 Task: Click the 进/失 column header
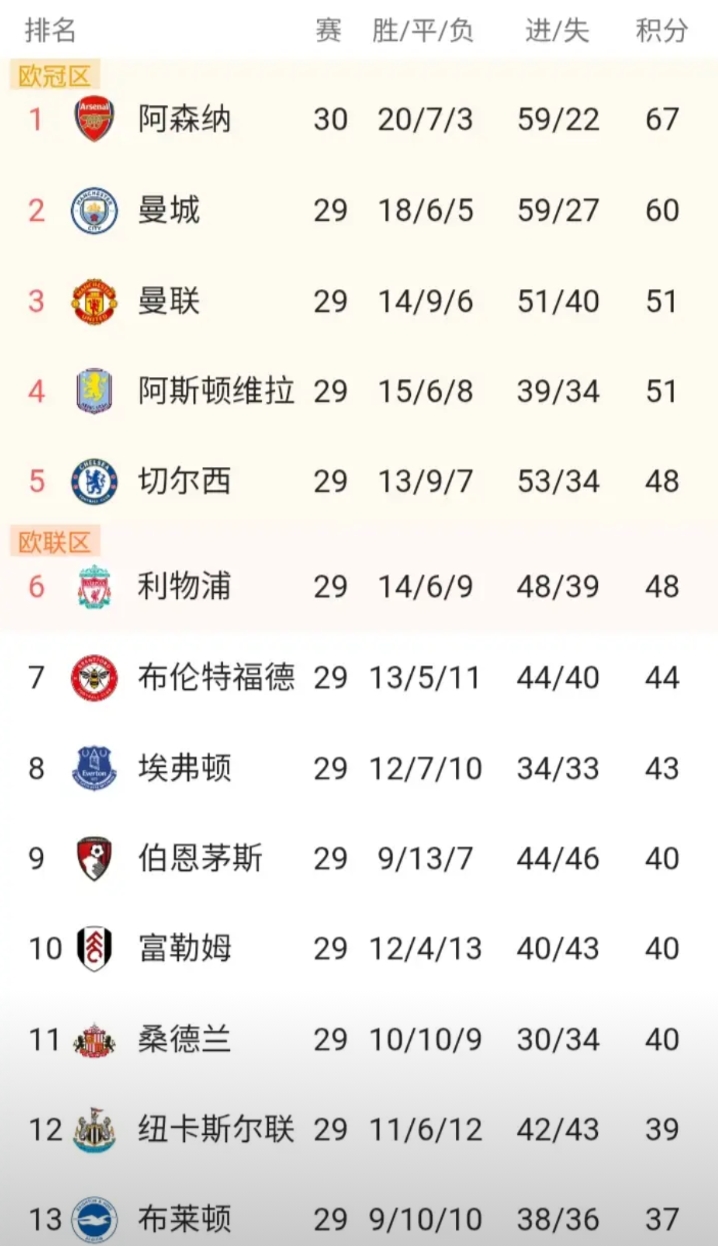click(557, 31)
